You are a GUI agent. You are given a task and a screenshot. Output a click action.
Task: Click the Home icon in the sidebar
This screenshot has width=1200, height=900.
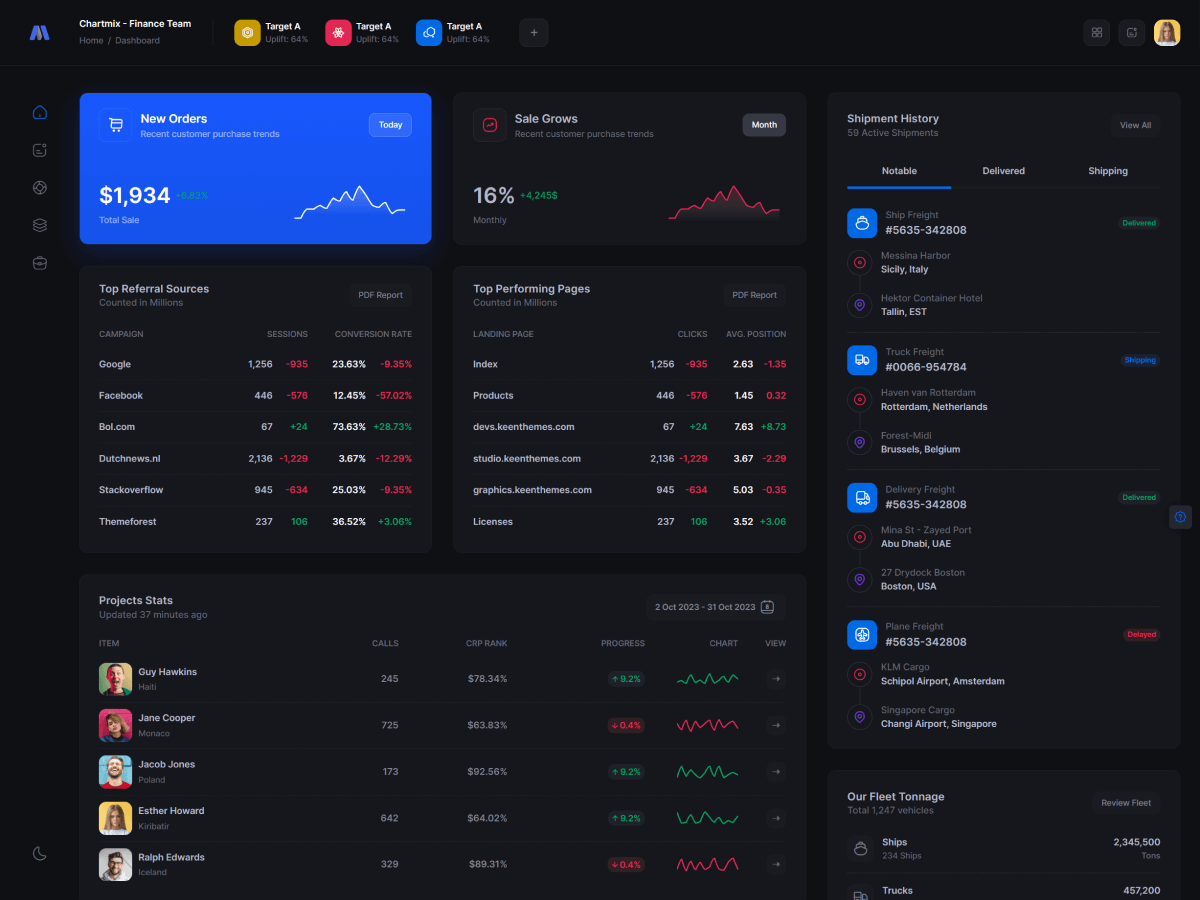pyautogui.click(x=40, y=112)
